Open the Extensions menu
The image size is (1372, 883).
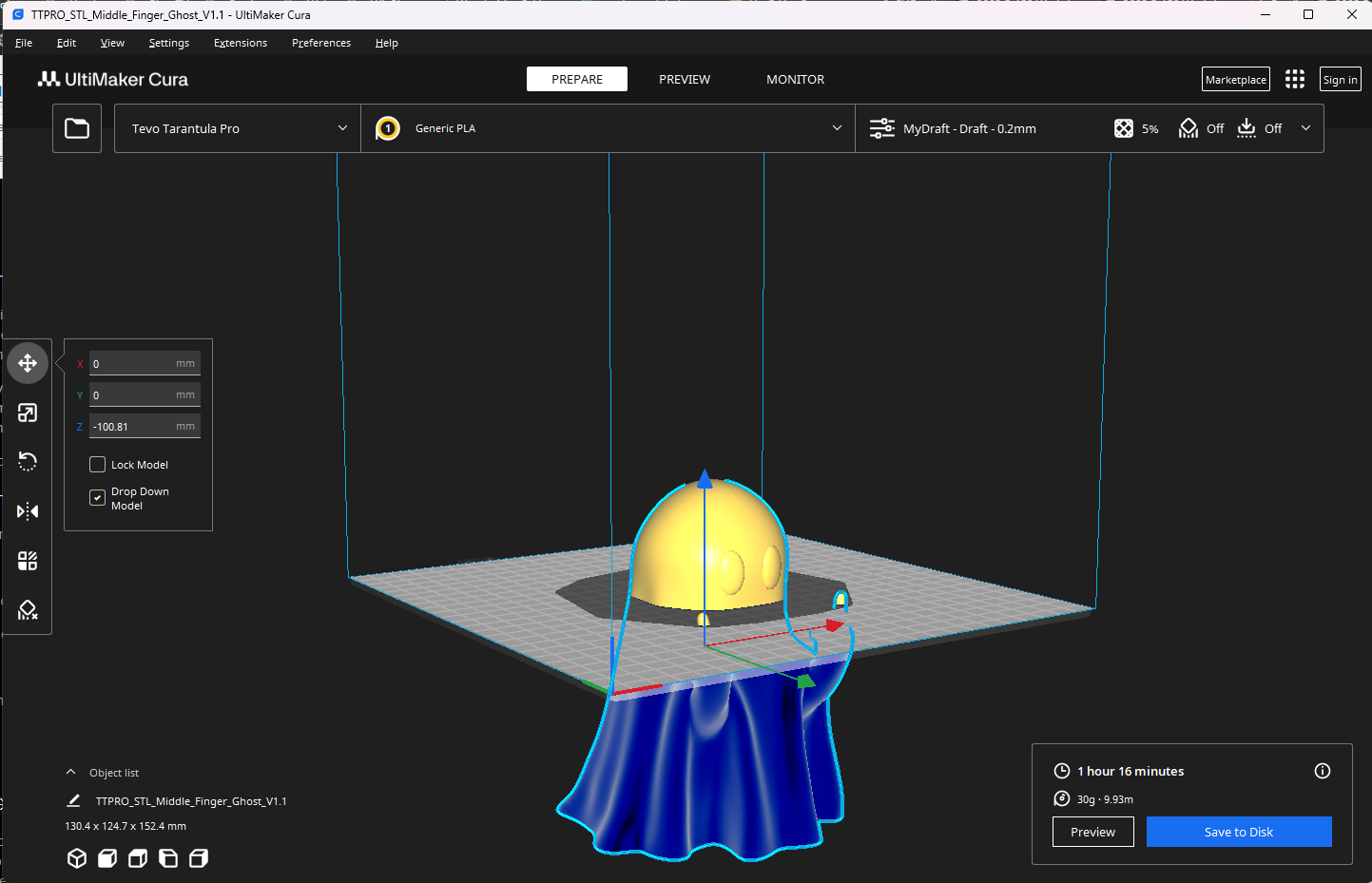(240, 43)
